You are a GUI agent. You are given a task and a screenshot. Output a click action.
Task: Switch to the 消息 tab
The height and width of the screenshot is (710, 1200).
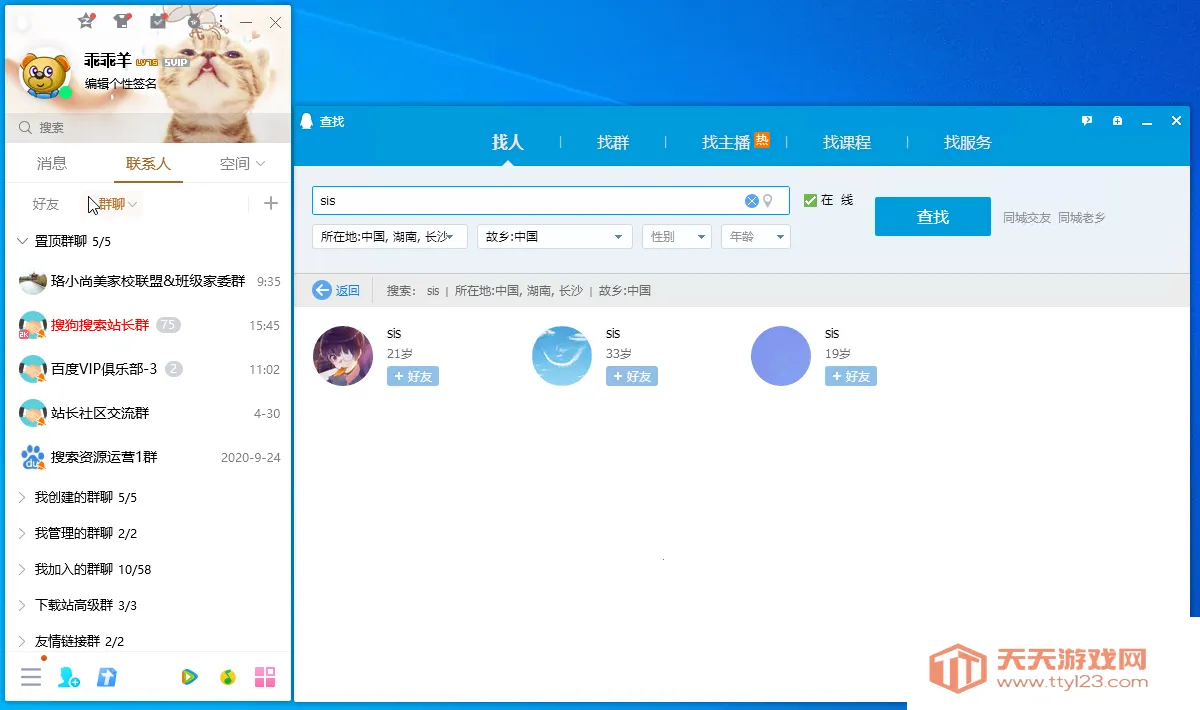click(51, 163)
